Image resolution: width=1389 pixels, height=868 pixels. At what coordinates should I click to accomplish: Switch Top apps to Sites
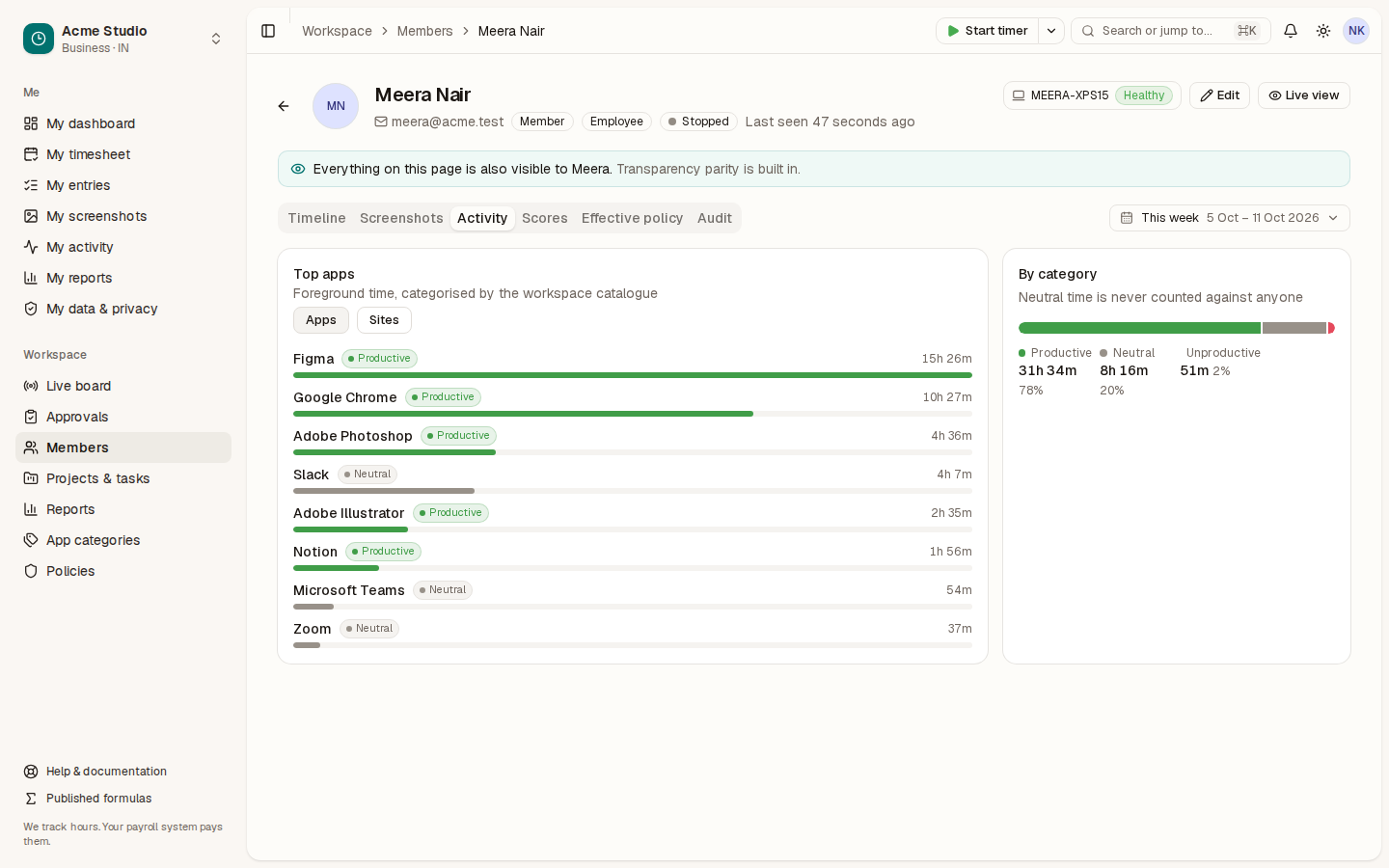coord(384,320)
